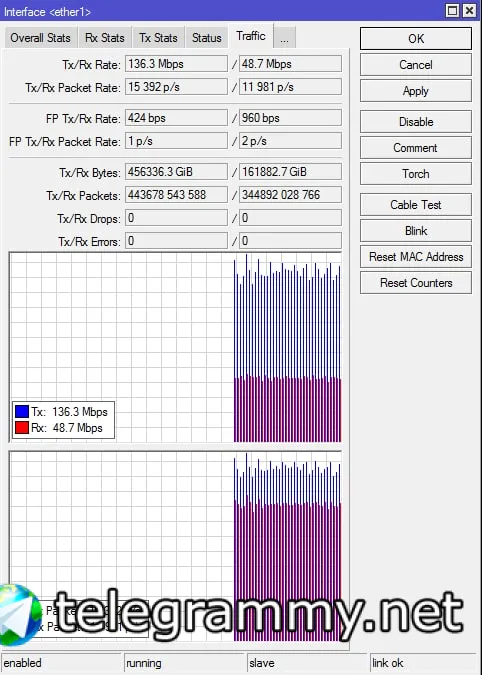482x675 pixels.
Task: Select the Traffic tab
Action: tap(250, 36)
